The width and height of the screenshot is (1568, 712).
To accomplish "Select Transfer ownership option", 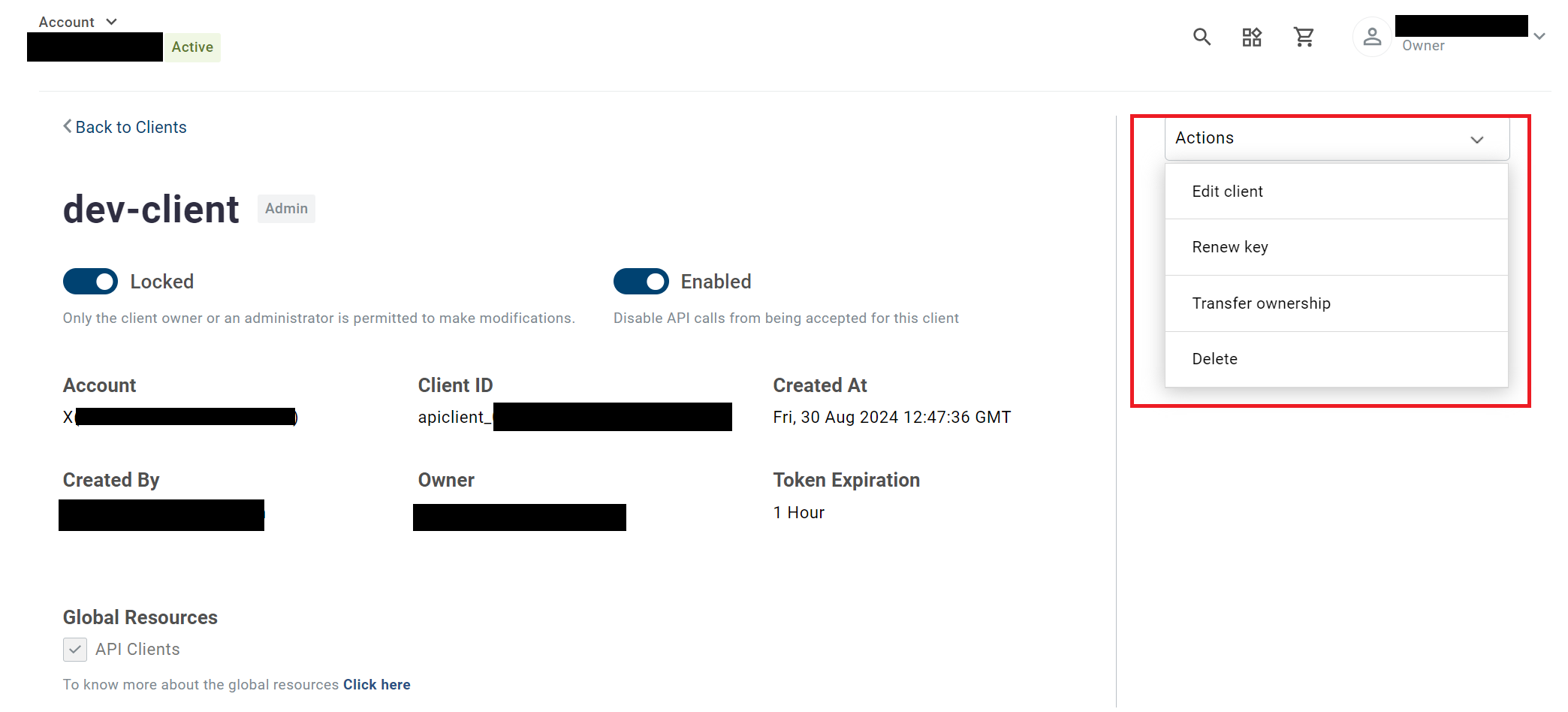I will click(x=1261, y=303).
